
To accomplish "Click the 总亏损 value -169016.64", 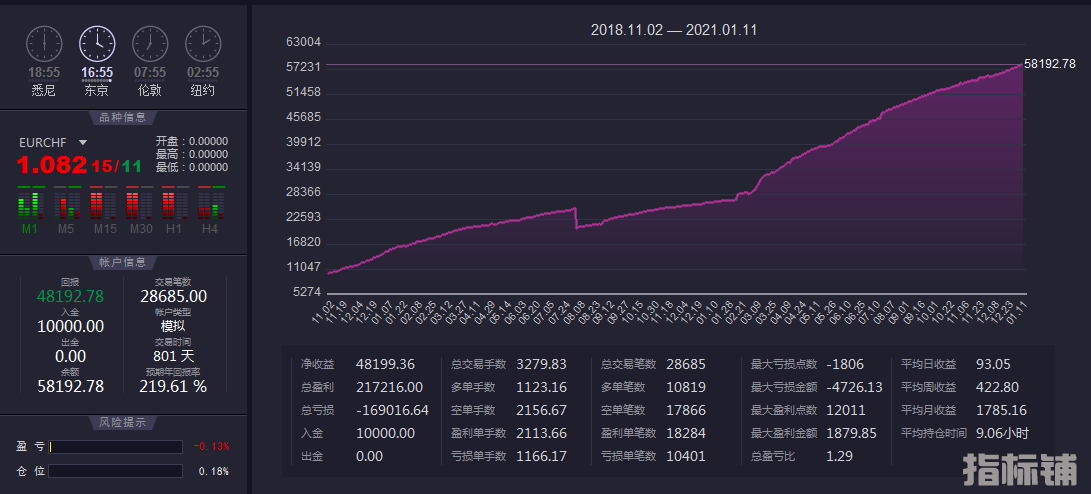I will (x=392, y=410).
